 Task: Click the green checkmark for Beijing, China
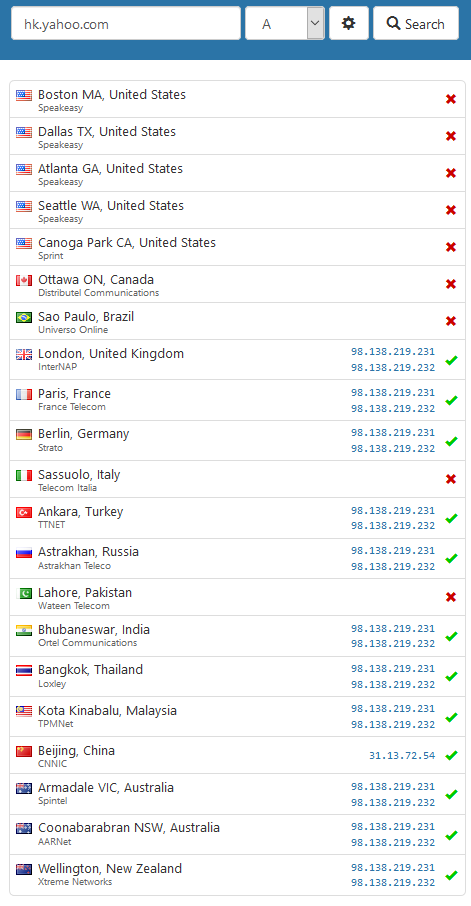click(451, 755)
